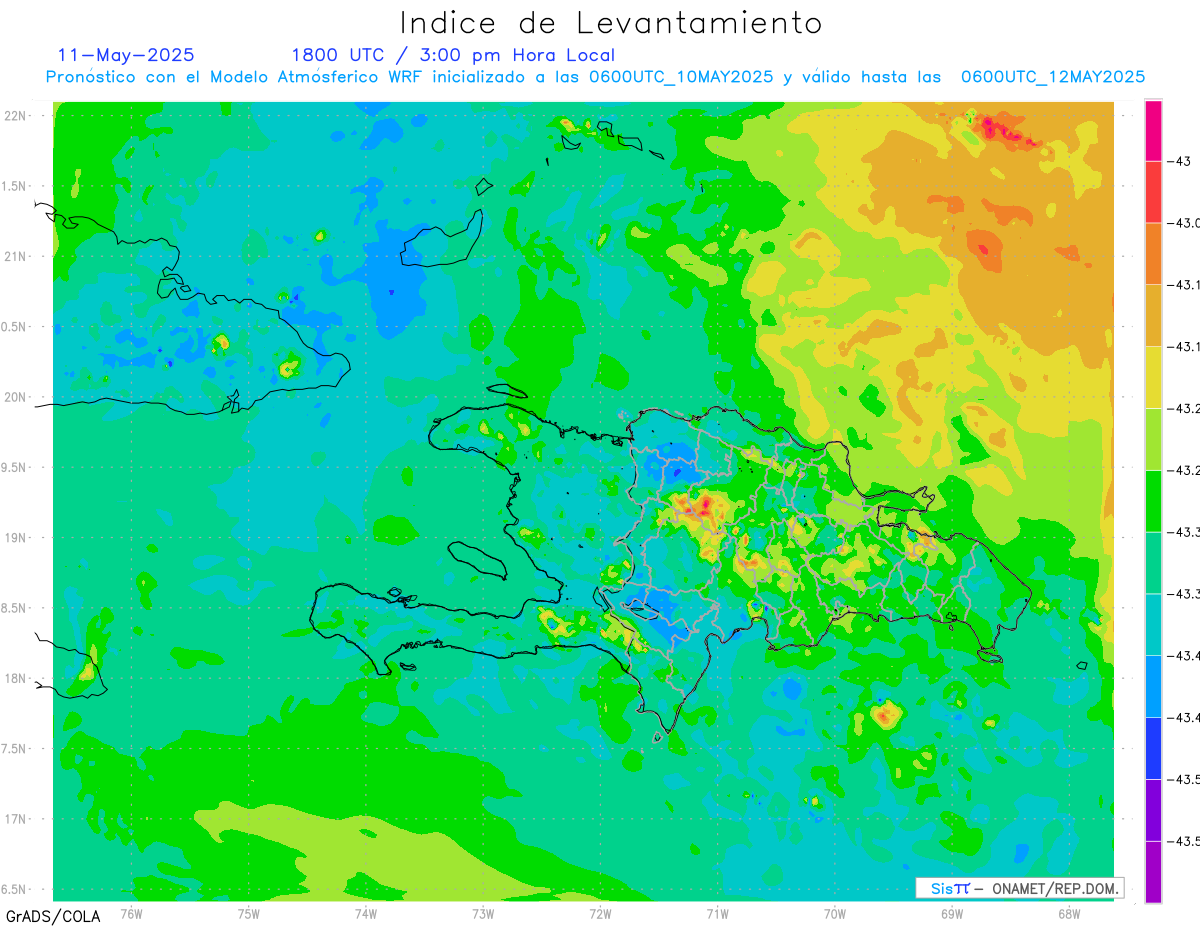Click the 'SisTT – ONAMET/REP.DOM.' credit box
Viewport: 1200px width, 927px height.
tap(1020, 888)
